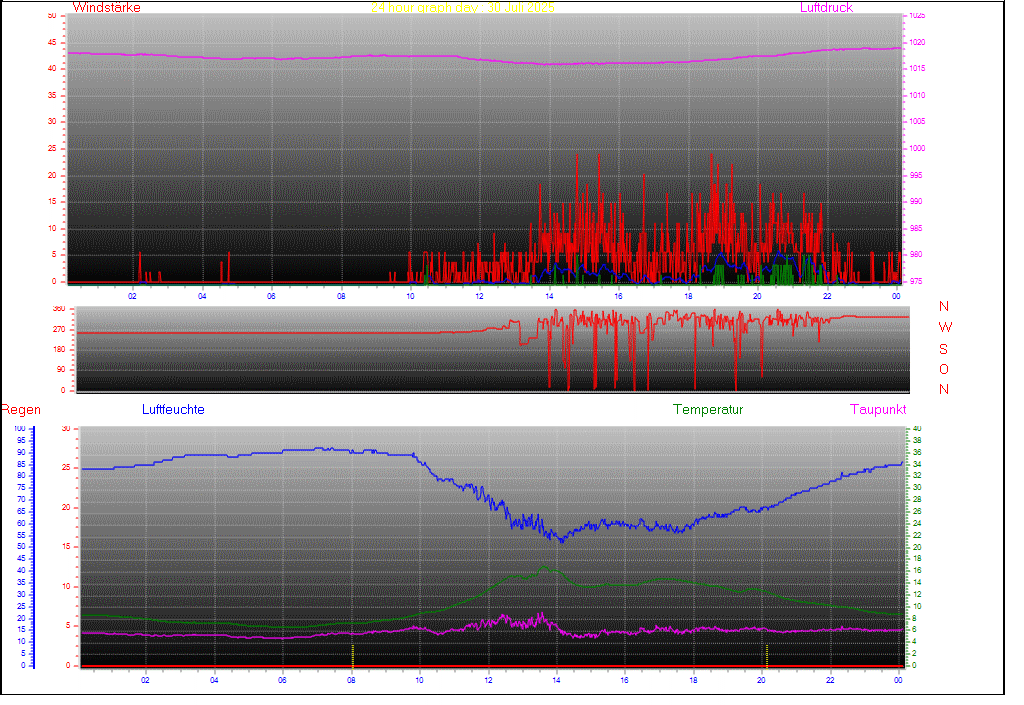Click the Windstärke axis label
This screenshot has height=705, width=1024.
tap(105, 8)
